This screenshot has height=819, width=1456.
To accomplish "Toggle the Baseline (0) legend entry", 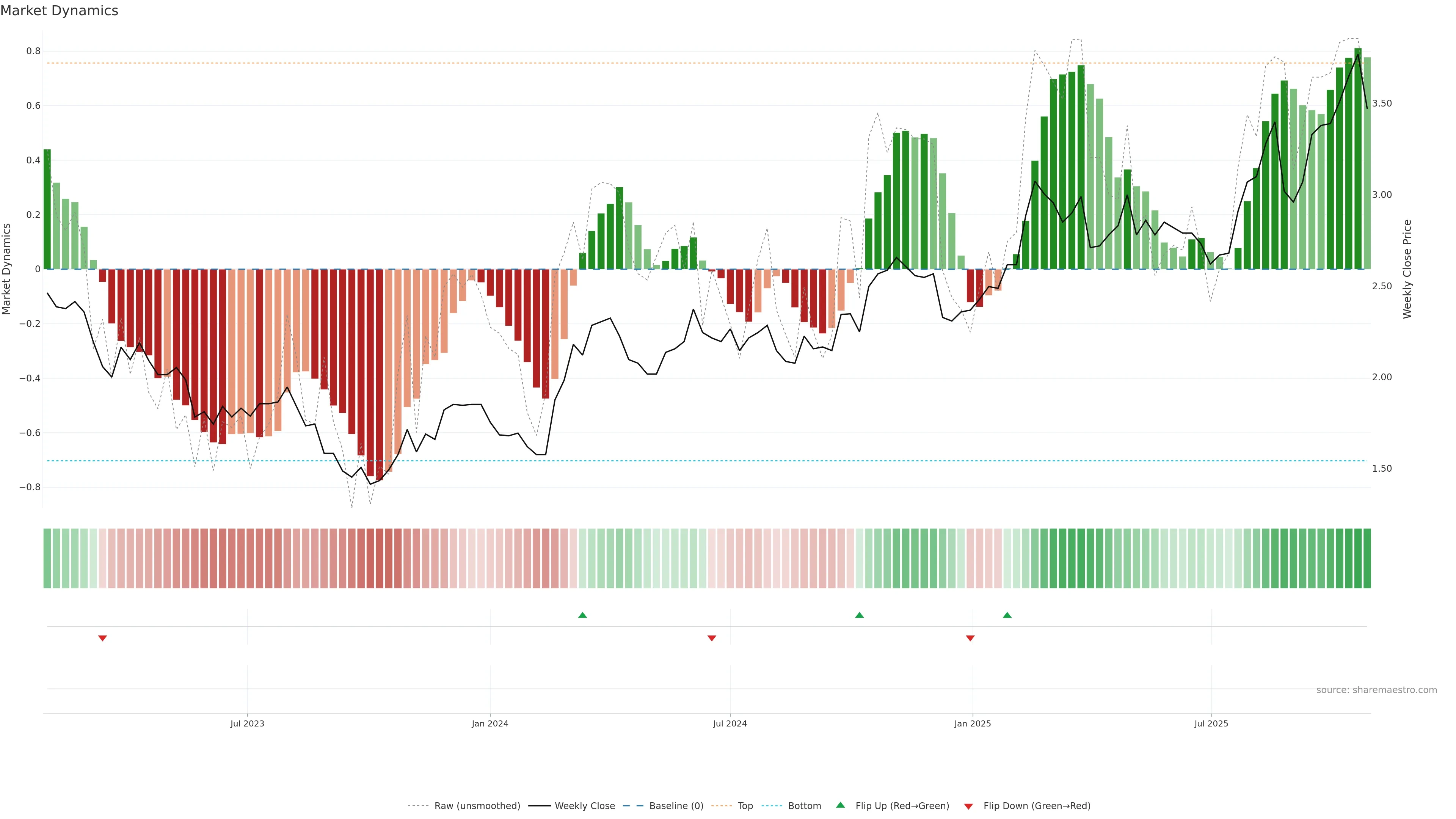I will tap(676, 806).
